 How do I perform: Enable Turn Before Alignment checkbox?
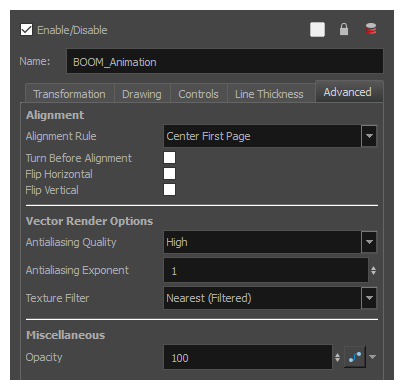click(x=169, y=158)
